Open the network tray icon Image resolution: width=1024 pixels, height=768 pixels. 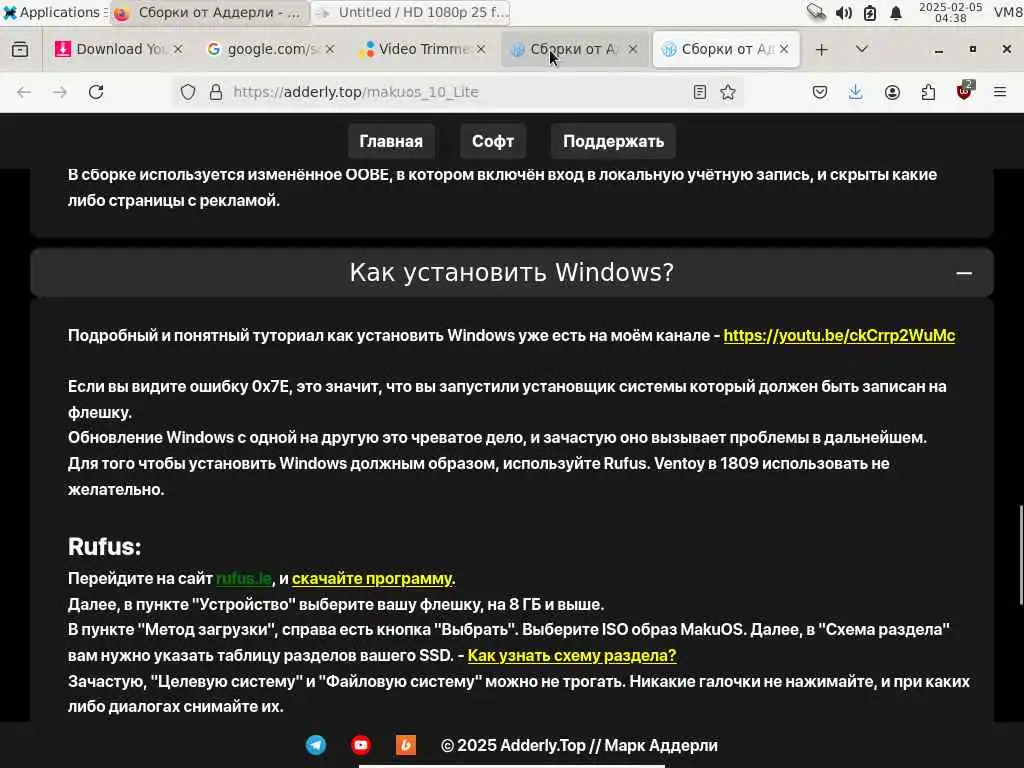tap(816, 12)
